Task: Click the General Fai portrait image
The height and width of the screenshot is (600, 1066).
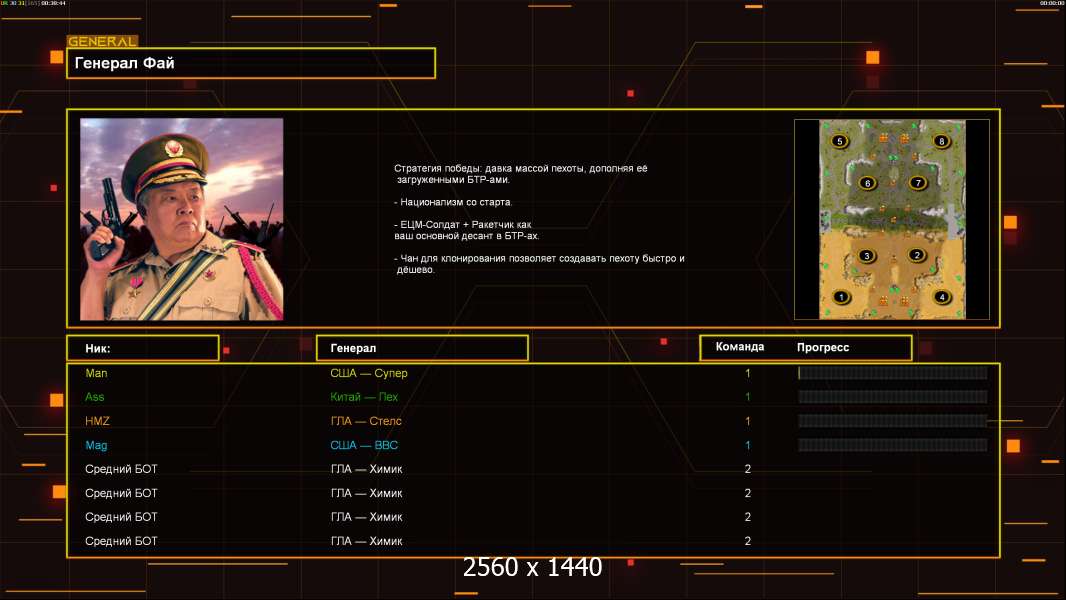Action: 181,219
